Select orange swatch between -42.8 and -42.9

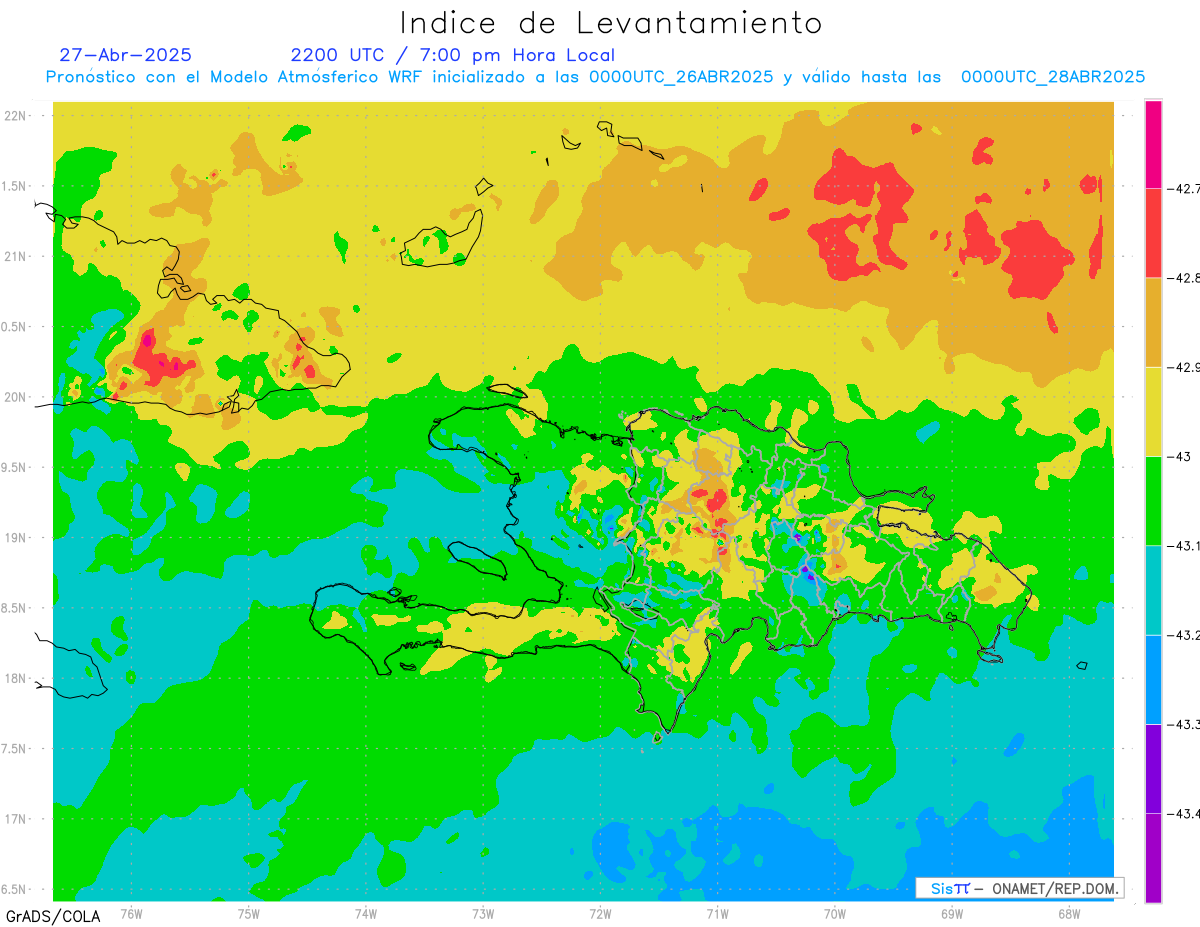(x=1153, y=322)
